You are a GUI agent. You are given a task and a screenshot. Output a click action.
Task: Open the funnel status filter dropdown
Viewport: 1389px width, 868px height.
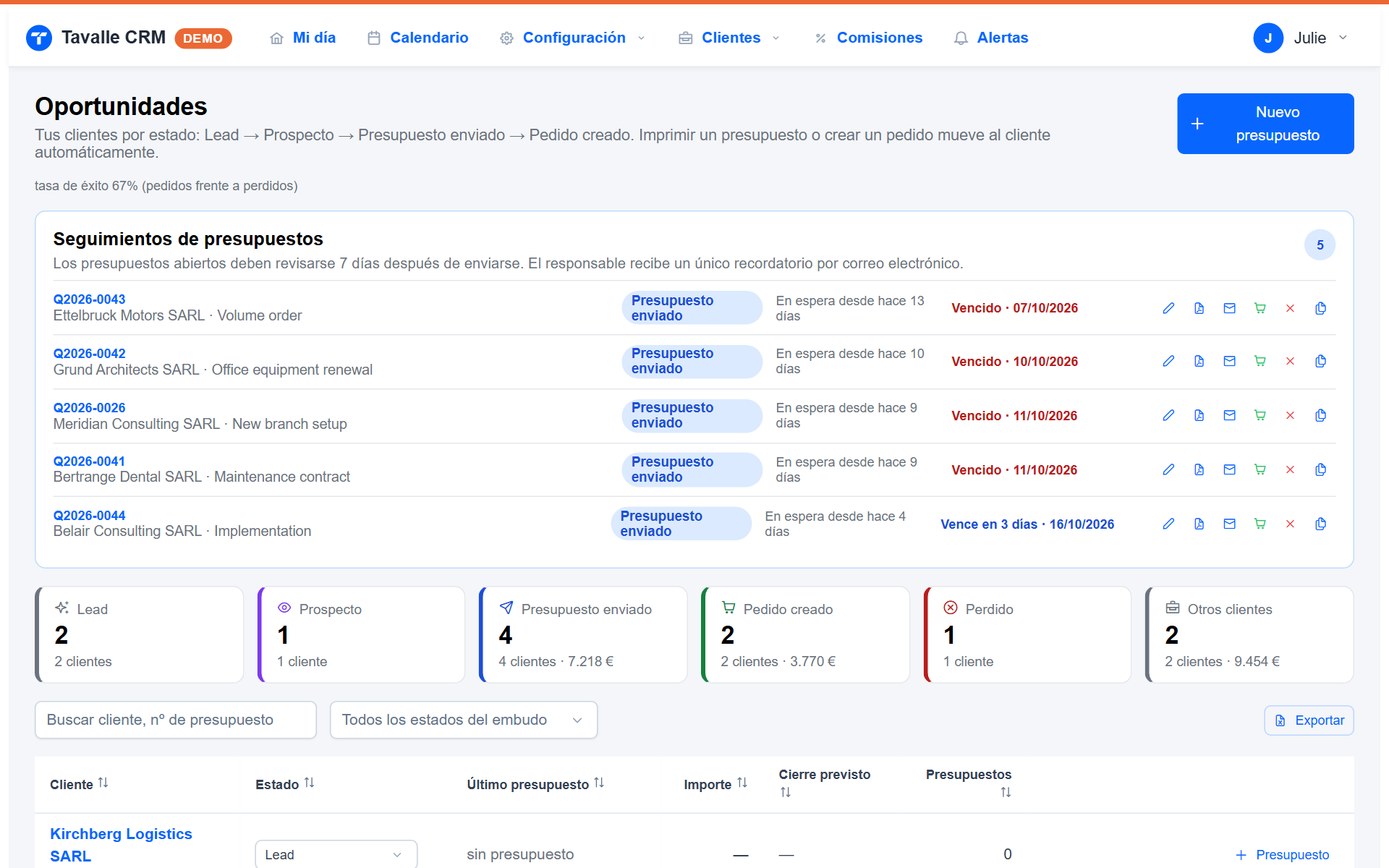coord(464,720)
